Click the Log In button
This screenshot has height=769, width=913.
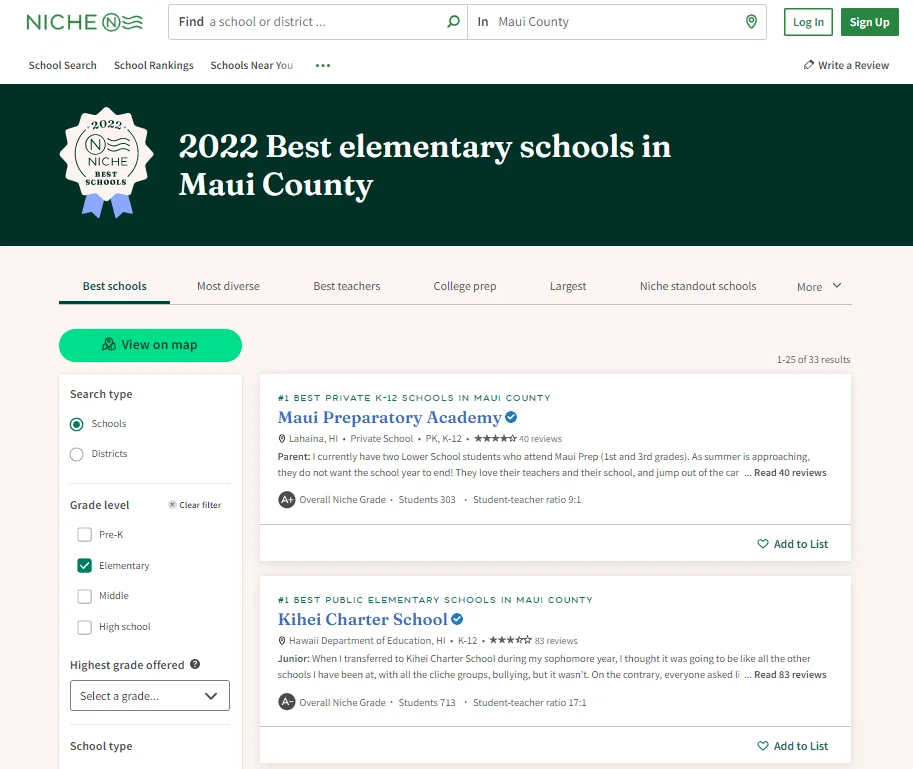point(808,22)
